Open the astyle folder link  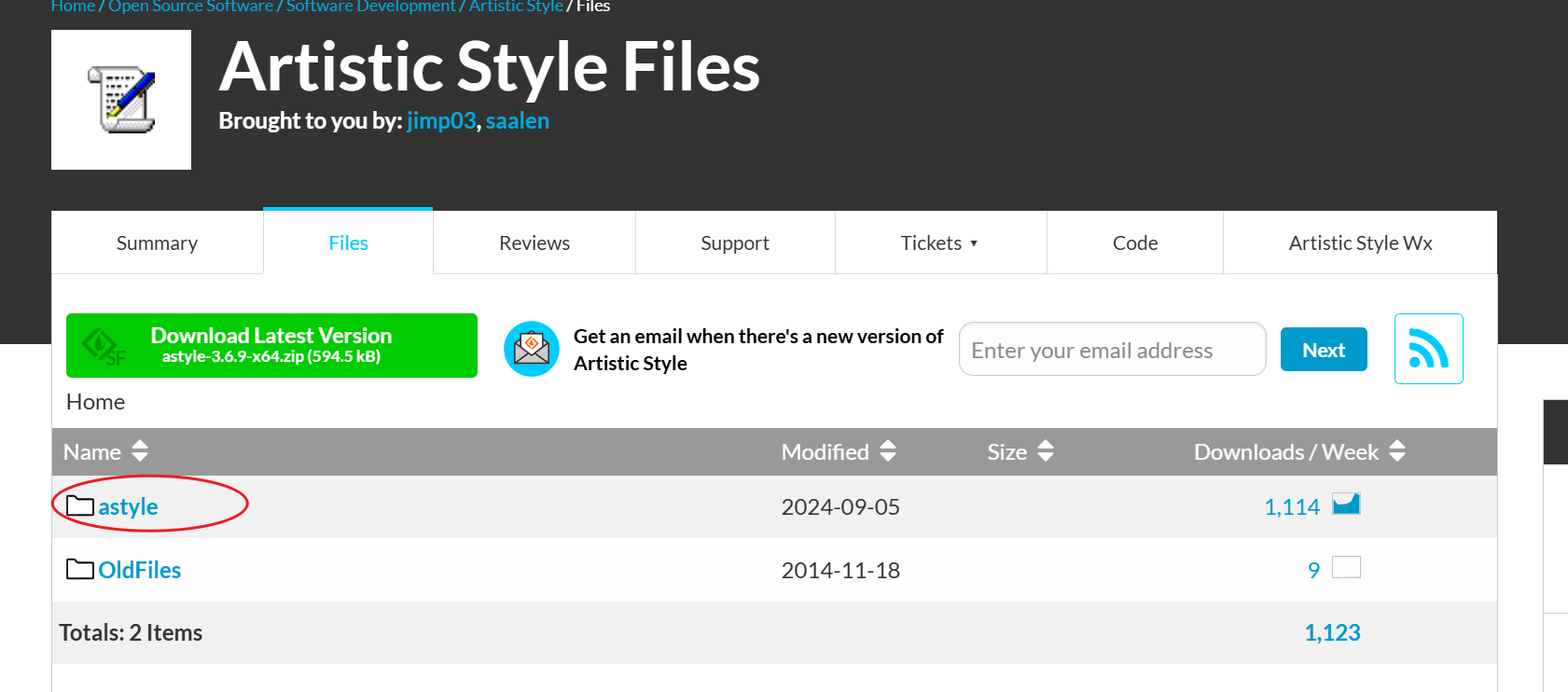pyautogui.click(x=128, y=506)
